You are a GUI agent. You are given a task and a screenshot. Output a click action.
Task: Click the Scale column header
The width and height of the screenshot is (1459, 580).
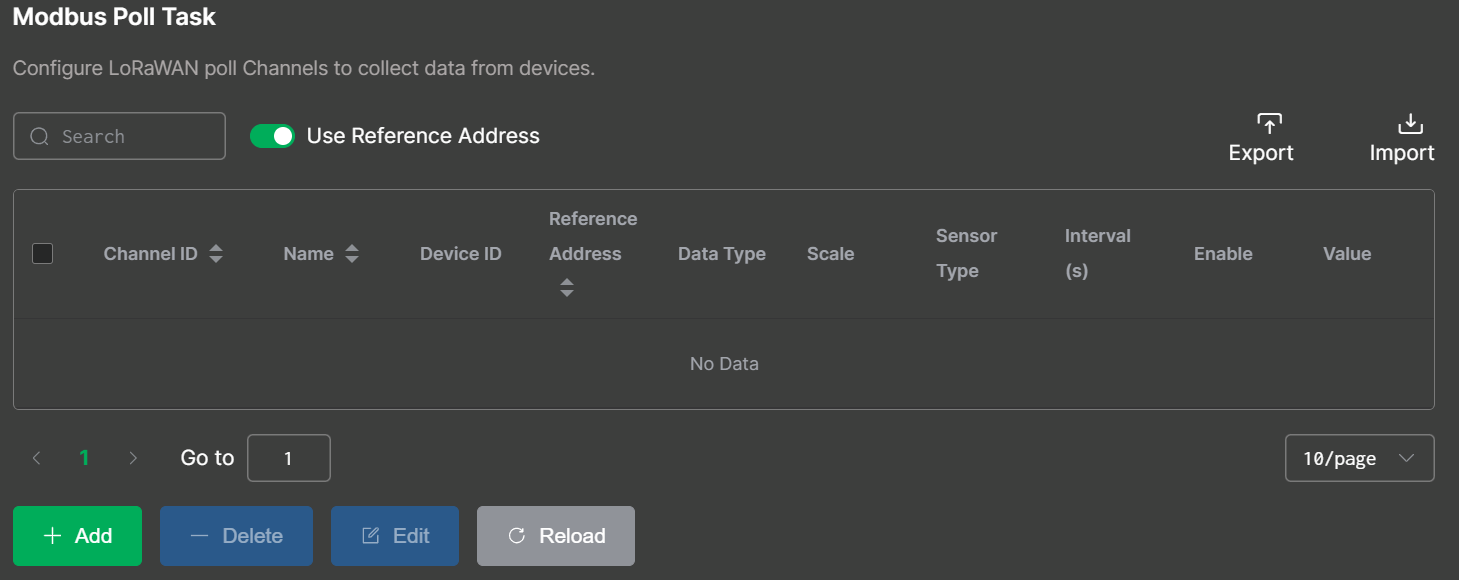pos(831,254)
